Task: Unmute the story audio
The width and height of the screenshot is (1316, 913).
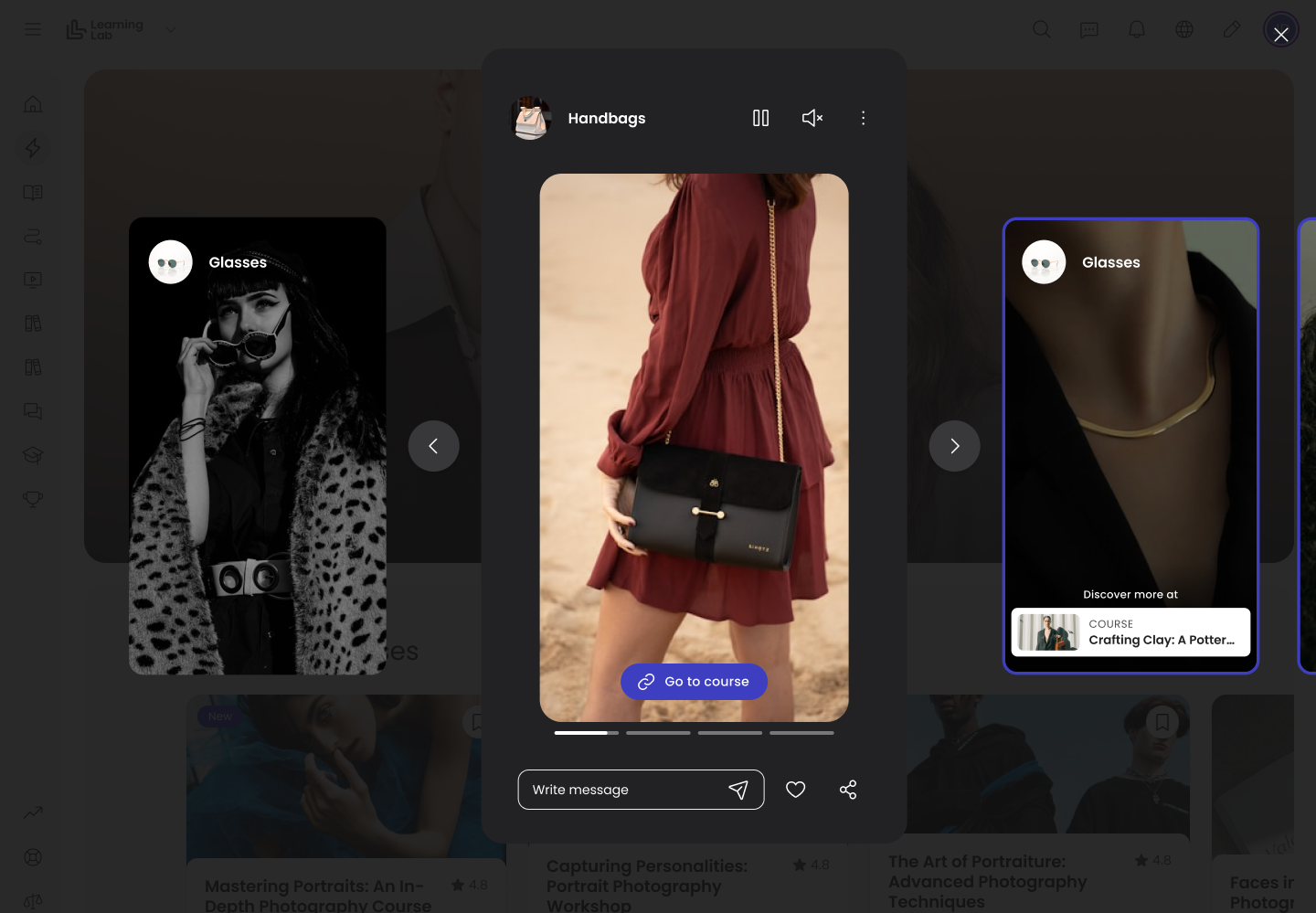Action: [812, 118]
